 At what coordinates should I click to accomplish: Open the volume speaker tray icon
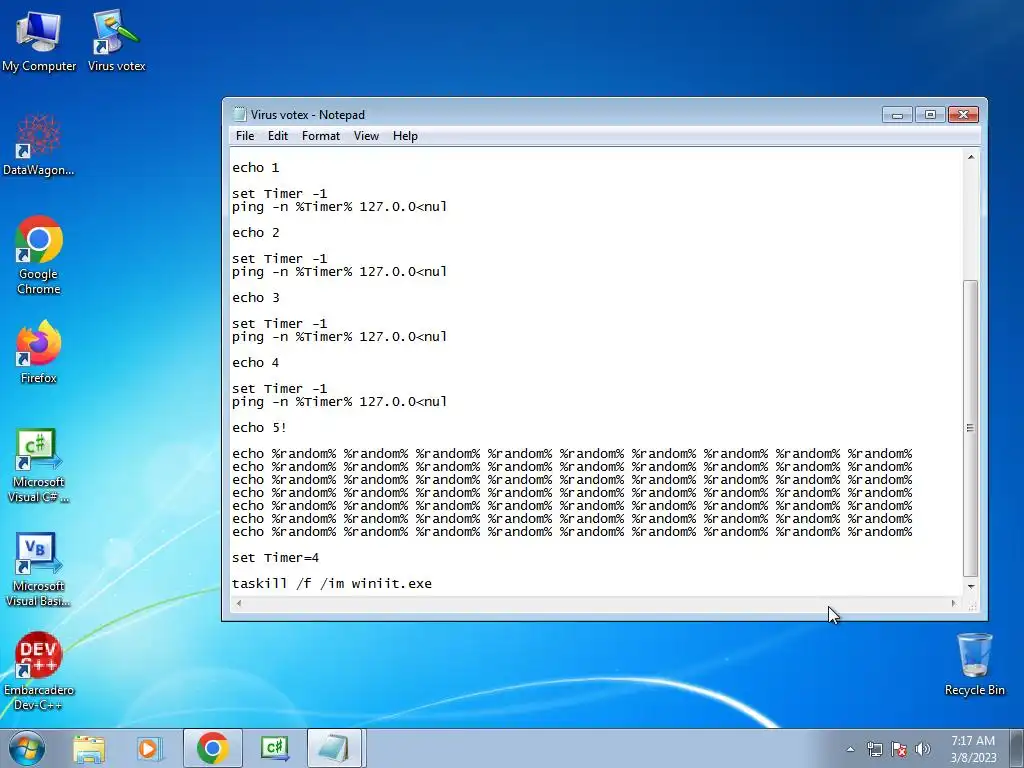tap(923, 749)
